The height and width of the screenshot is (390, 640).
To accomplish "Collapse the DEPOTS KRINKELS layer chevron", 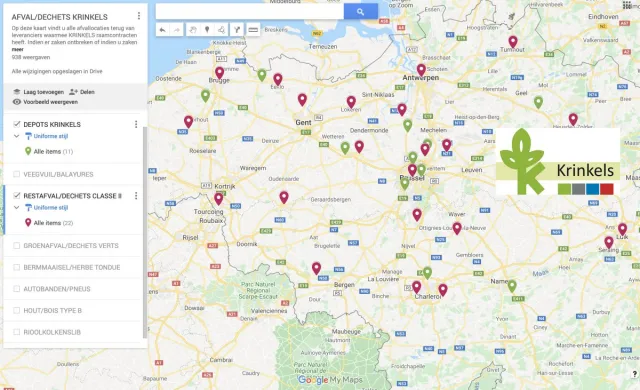I will pos(16,136).
